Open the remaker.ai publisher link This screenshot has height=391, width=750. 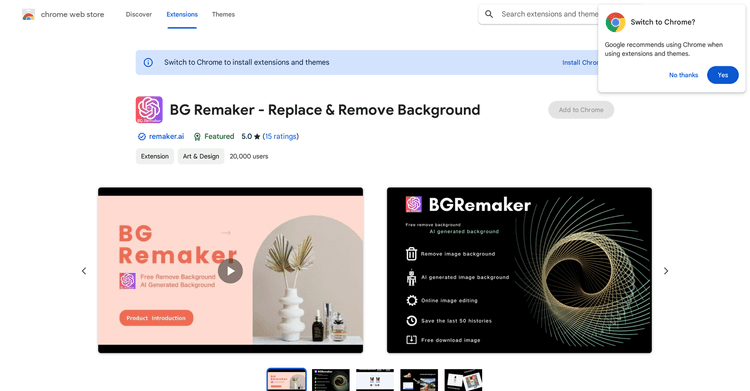point(166,137)
